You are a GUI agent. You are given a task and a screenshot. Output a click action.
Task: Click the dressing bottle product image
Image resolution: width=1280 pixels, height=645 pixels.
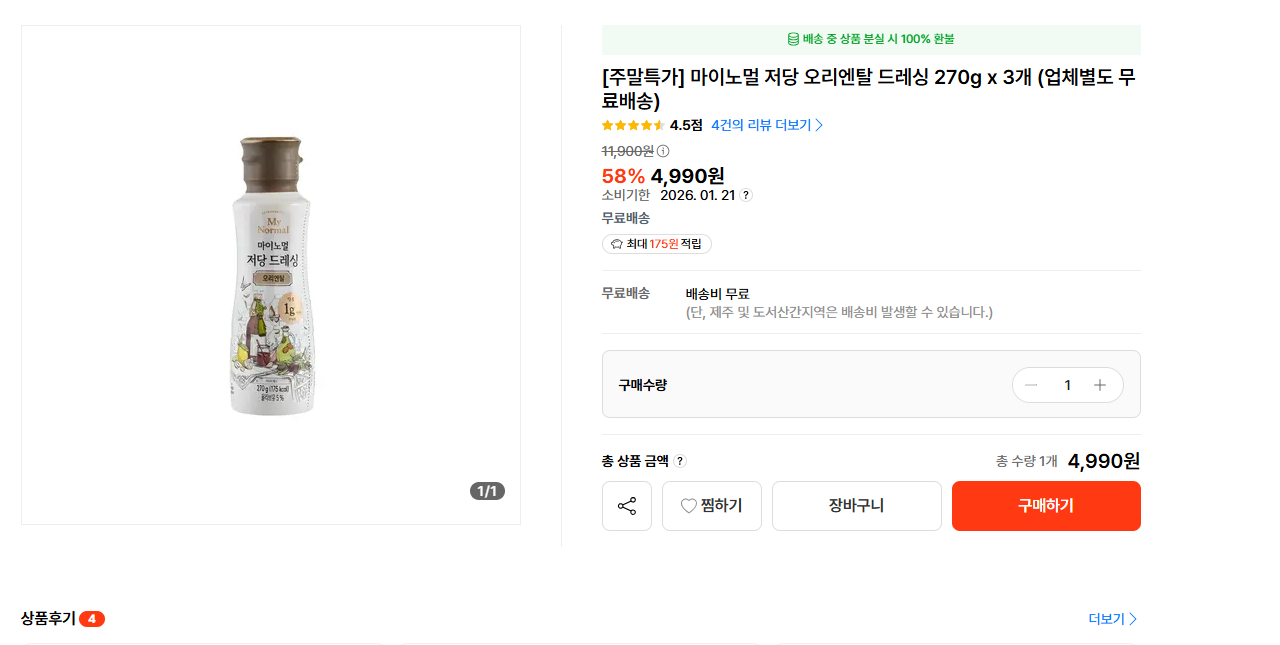click(270, 275)
